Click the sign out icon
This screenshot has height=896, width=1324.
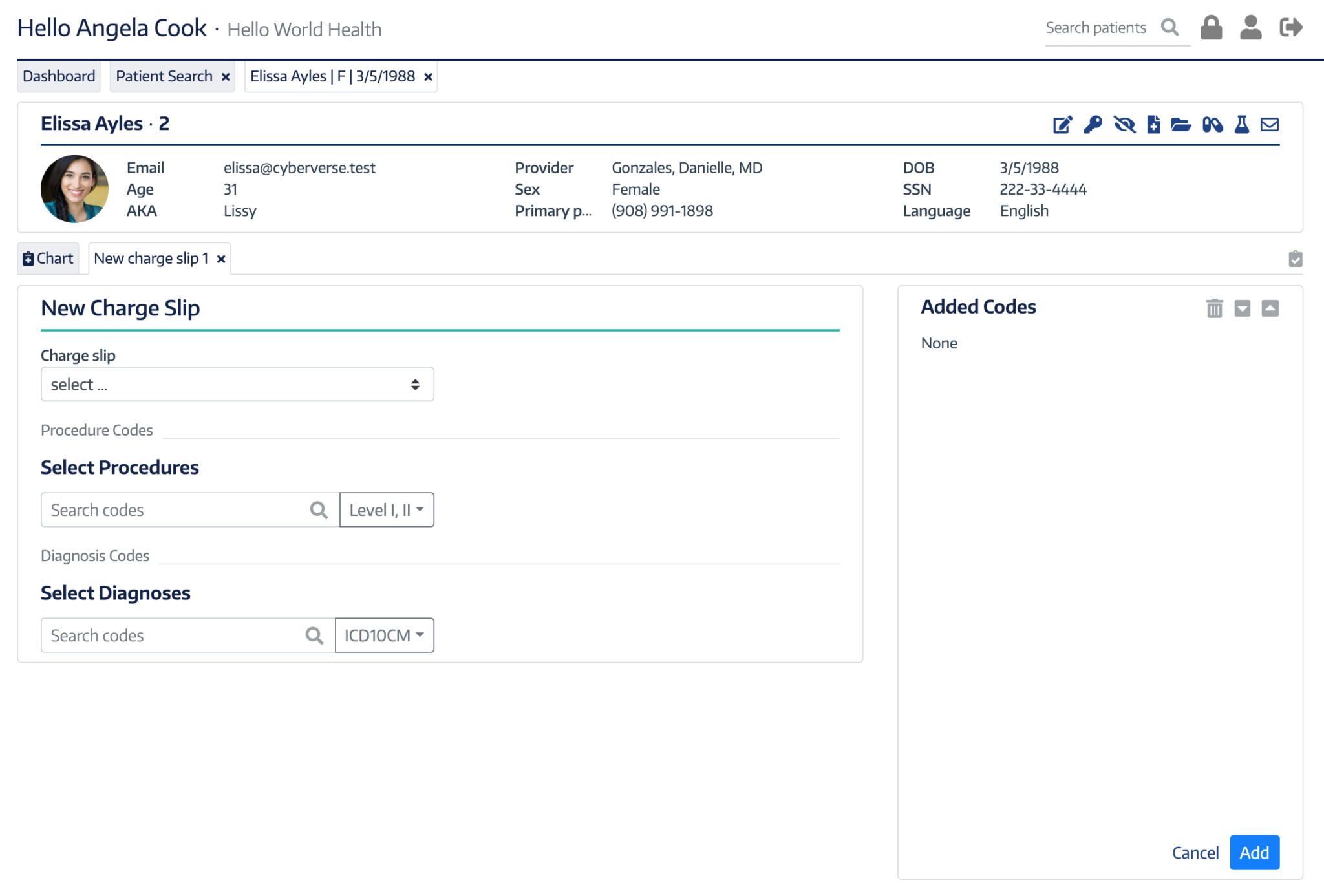1291,28
